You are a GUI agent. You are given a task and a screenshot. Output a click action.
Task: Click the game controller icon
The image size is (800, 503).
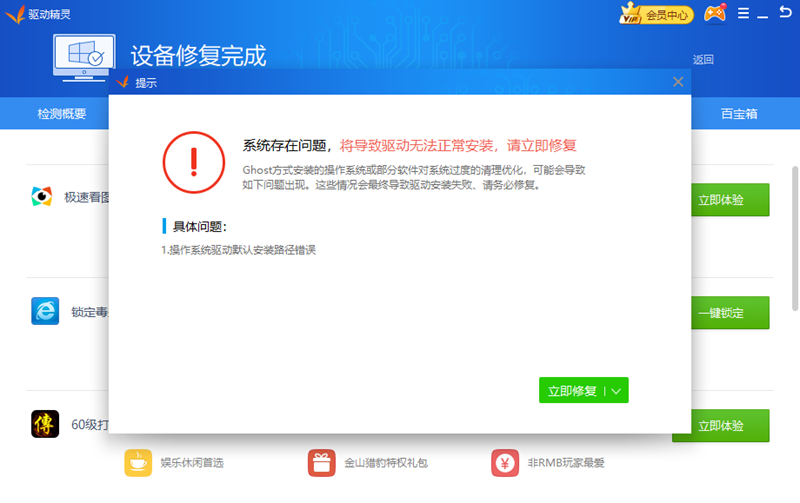[x=714, y=14]
